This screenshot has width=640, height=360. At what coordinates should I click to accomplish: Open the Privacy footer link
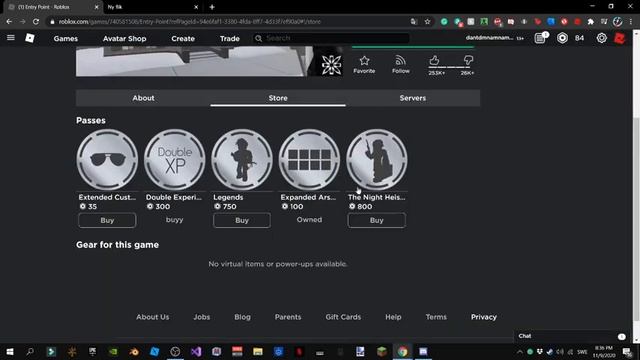click(x=484, y=317)
